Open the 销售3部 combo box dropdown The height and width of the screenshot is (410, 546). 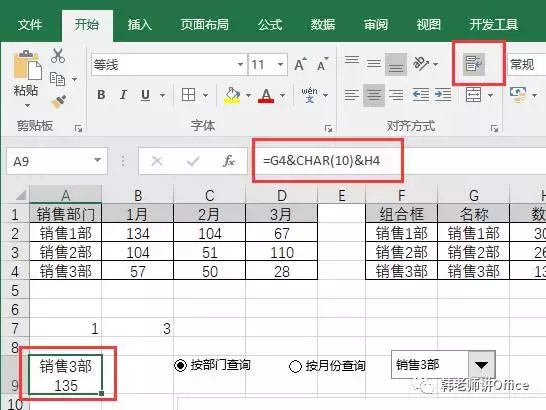pyautogui.click(x=482, y=365)
